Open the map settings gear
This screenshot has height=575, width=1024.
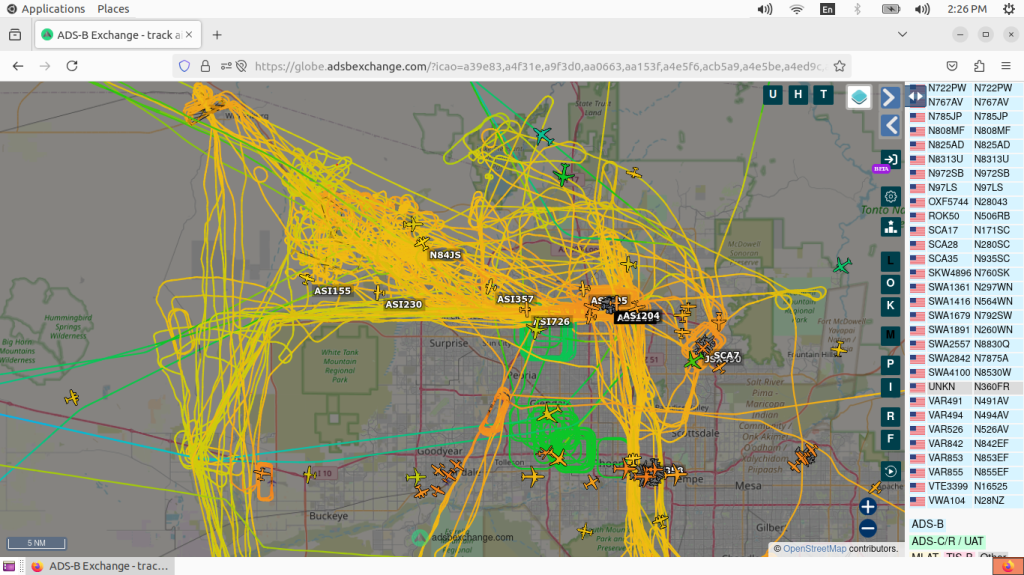890,196
